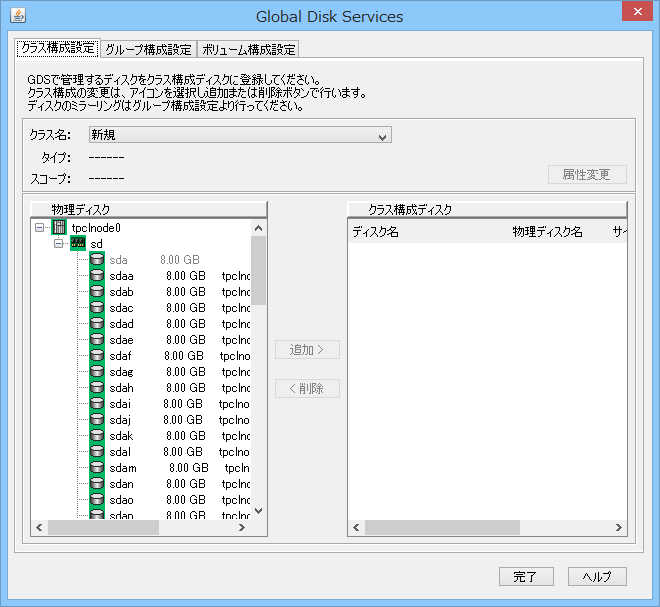Select the sdaa disk icon
The height and width of the screenshot is (607, 660).
click(x=97, y=275)
